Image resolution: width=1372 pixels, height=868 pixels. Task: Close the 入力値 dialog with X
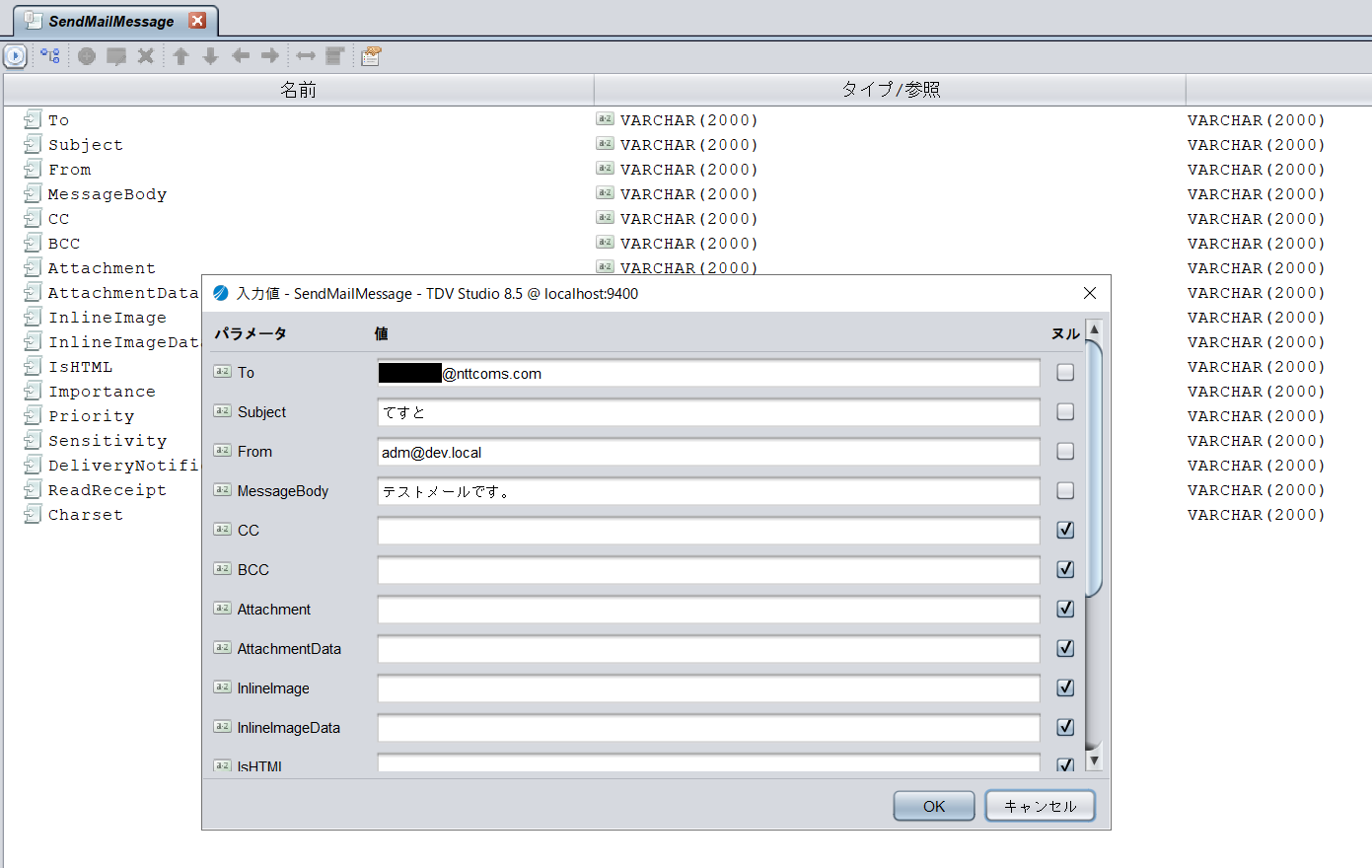[1090, 293]
